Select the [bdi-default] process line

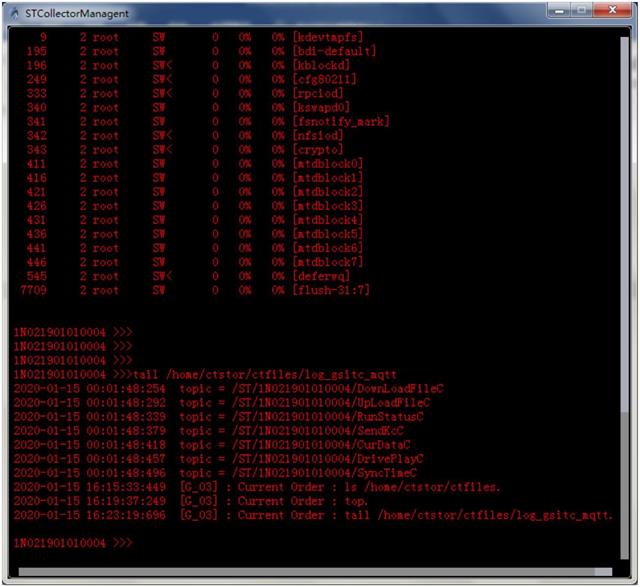pos(334,51)
